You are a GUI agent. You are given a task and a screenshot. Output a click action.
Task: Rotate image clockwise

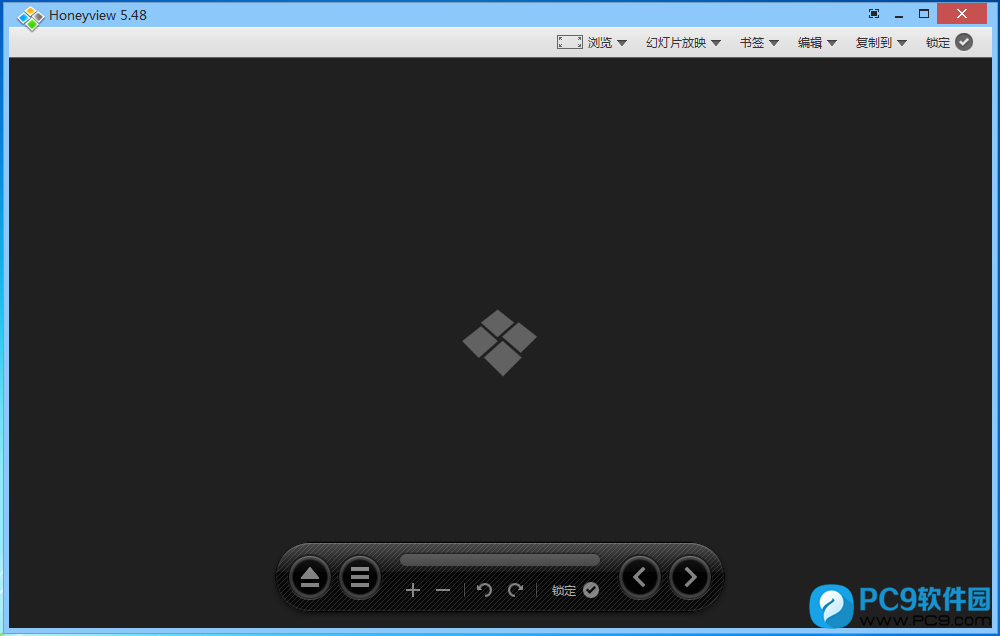(x=515, y=590)
